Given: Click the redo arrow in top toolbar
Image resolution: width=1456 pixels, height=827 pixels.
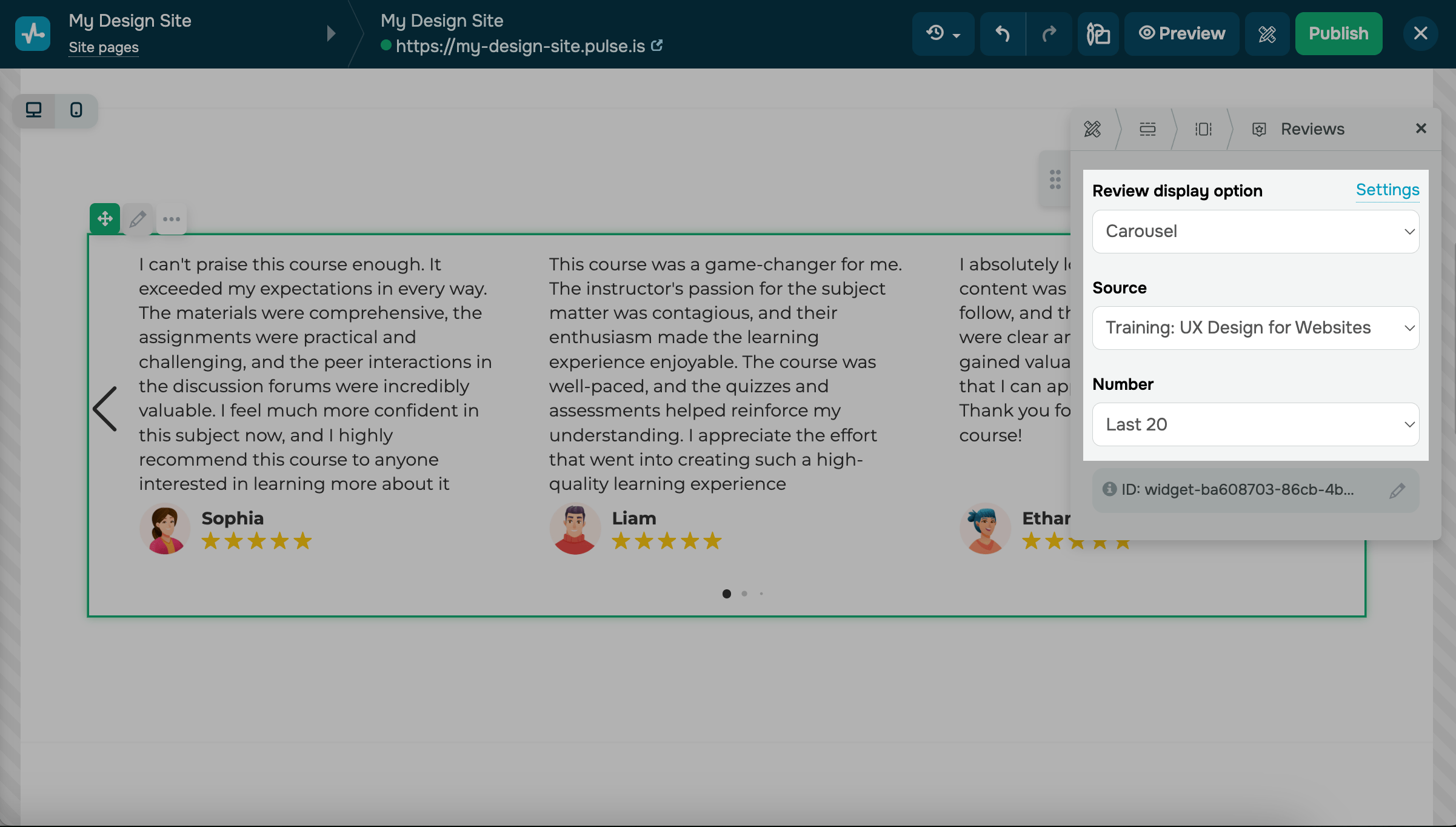Looking at the screenshot, I should pyautogui.click(x=1049, y=33).
